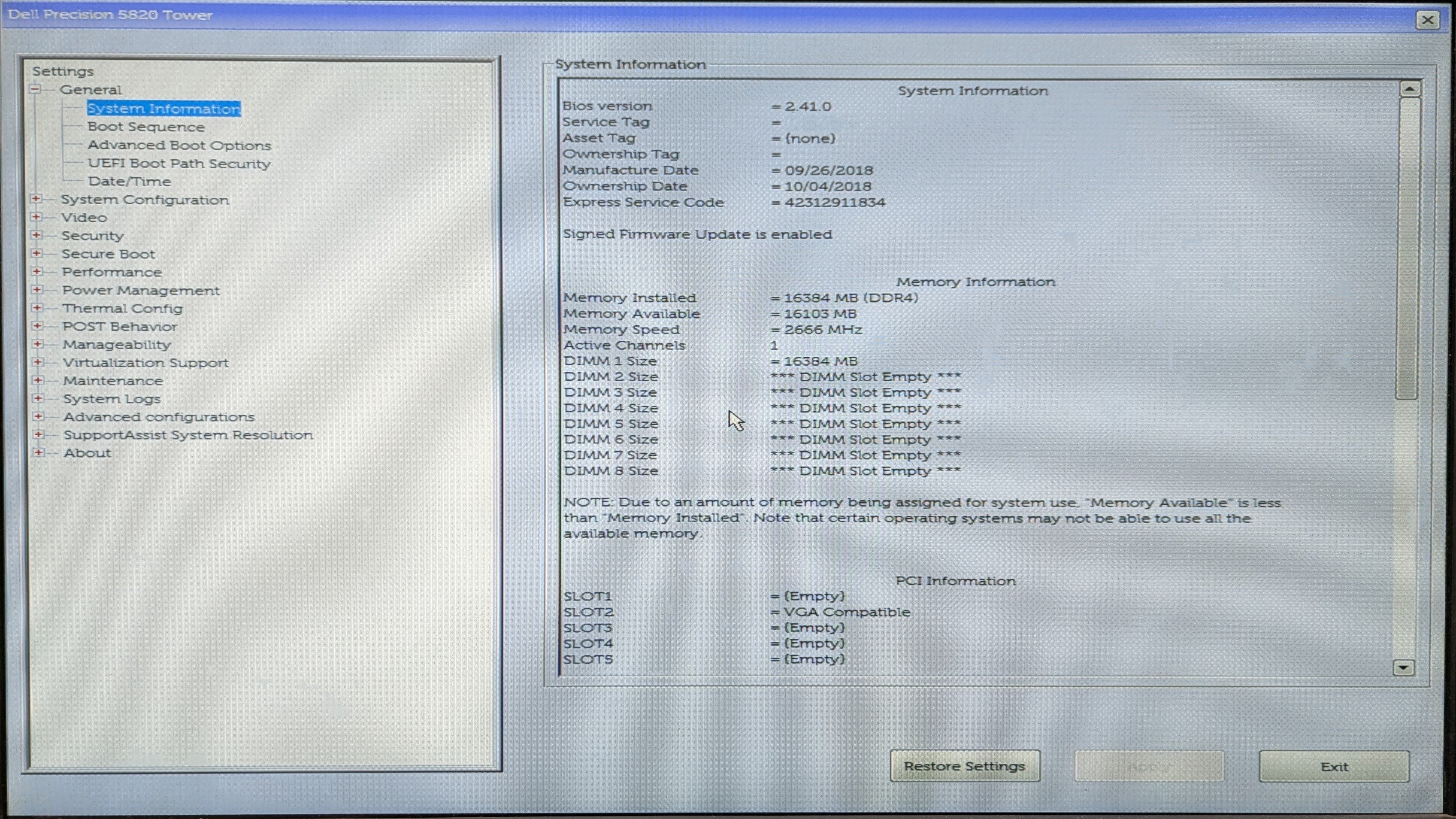Screen dimensions: 1456x819
Task: Select the Security category label
Action: pos(92,236)
